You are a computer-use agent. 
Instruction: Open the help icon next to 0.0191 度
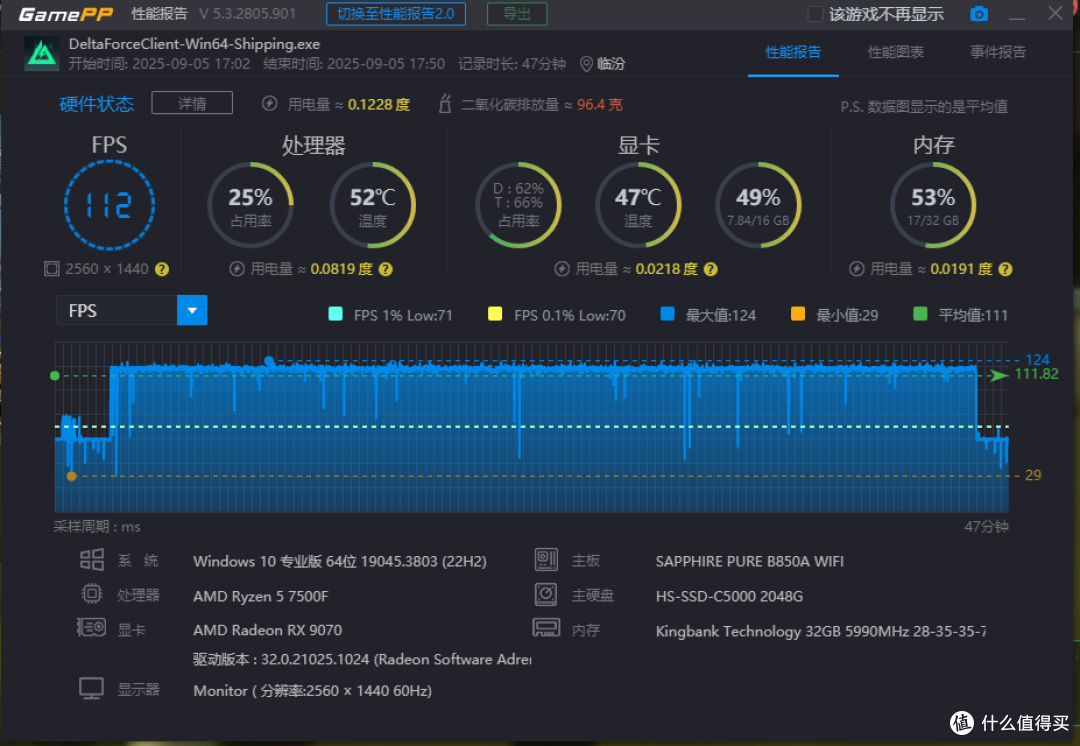(1006, 269)
